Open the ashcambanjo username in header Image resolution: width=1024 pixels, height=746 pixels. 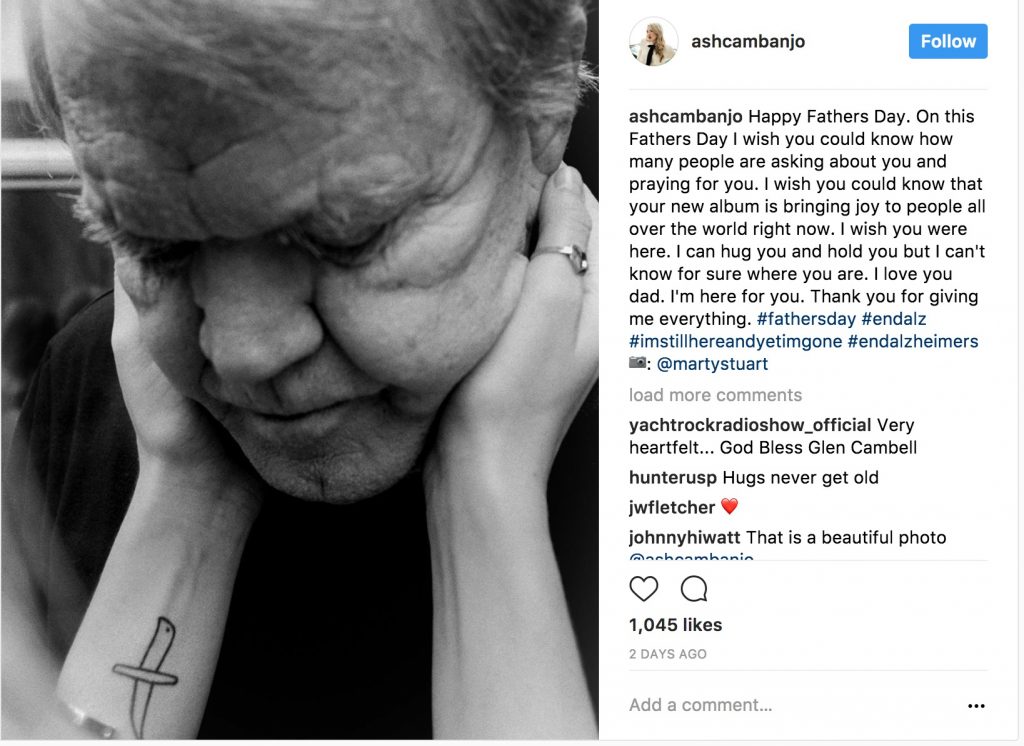(748, 42)
